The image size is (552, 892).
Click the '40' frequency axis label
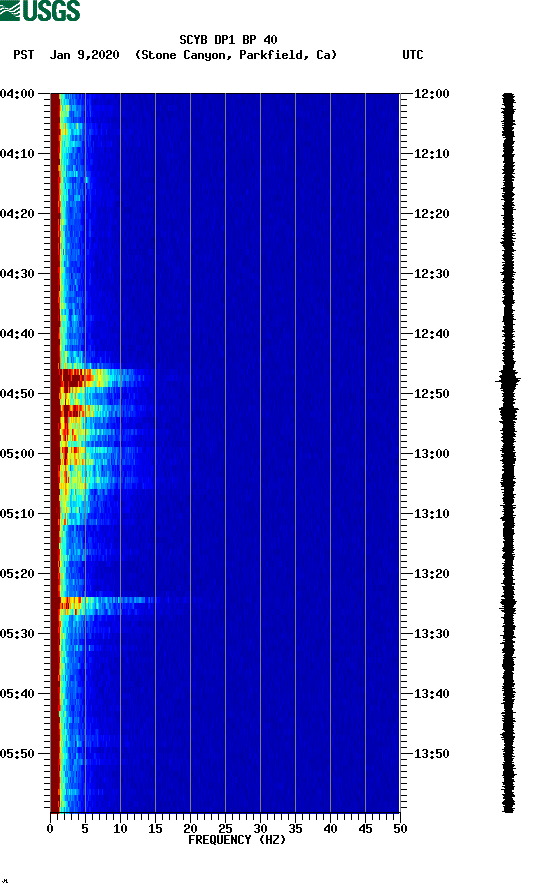point(330,829)
